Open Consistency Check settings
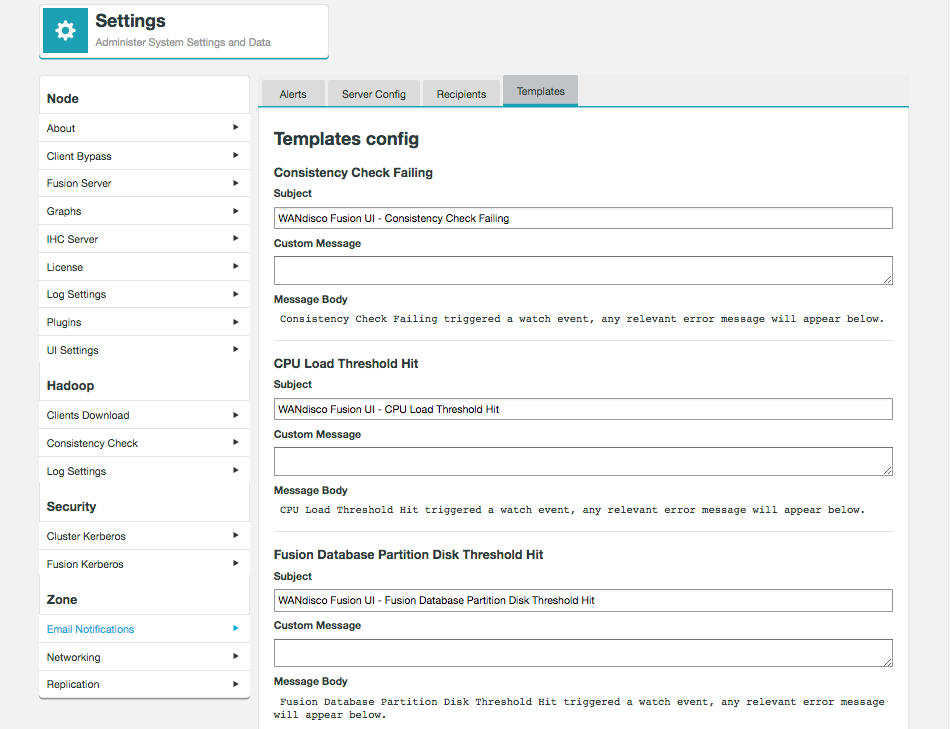This screenshot has height=729, width=950. [x=144, y=443]
